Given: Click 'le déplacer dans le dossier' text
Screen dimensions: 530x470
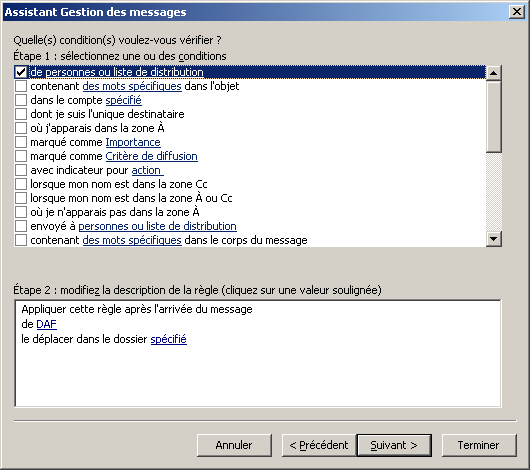Looking at the screenshot, I should (84, 339).
